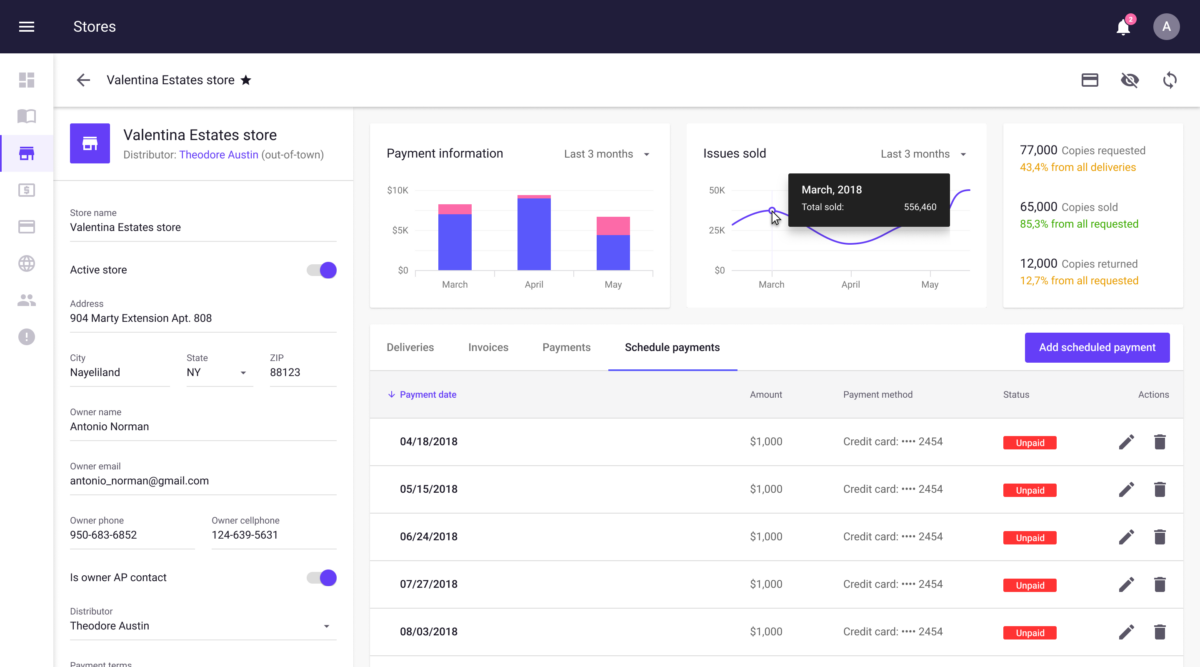Click the credit card icon in header

pyautogui.click(x=1090, y=80)
